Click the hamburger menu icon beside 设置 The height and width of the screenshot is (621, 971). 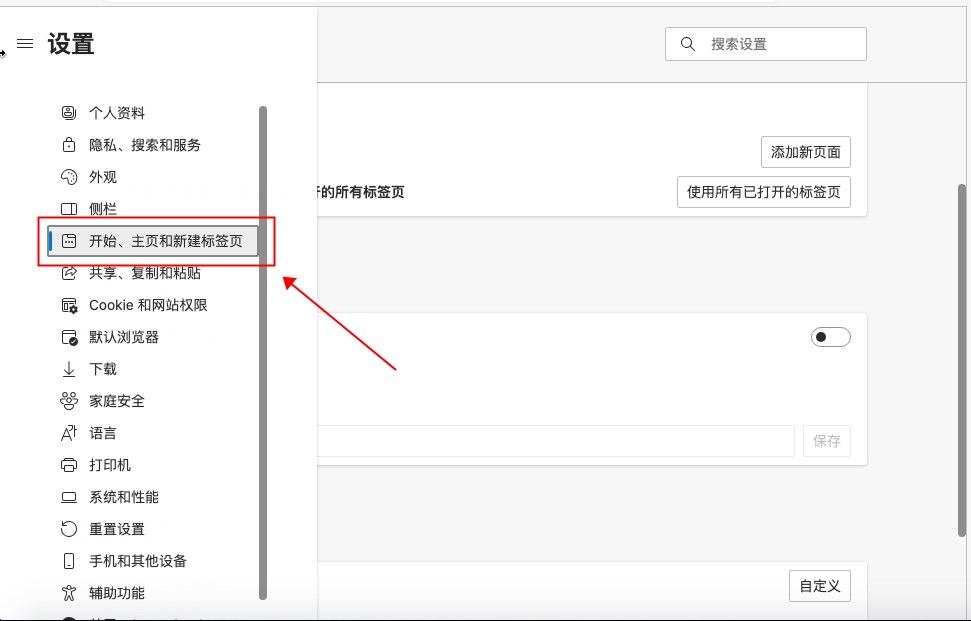[x=26, y=44]
